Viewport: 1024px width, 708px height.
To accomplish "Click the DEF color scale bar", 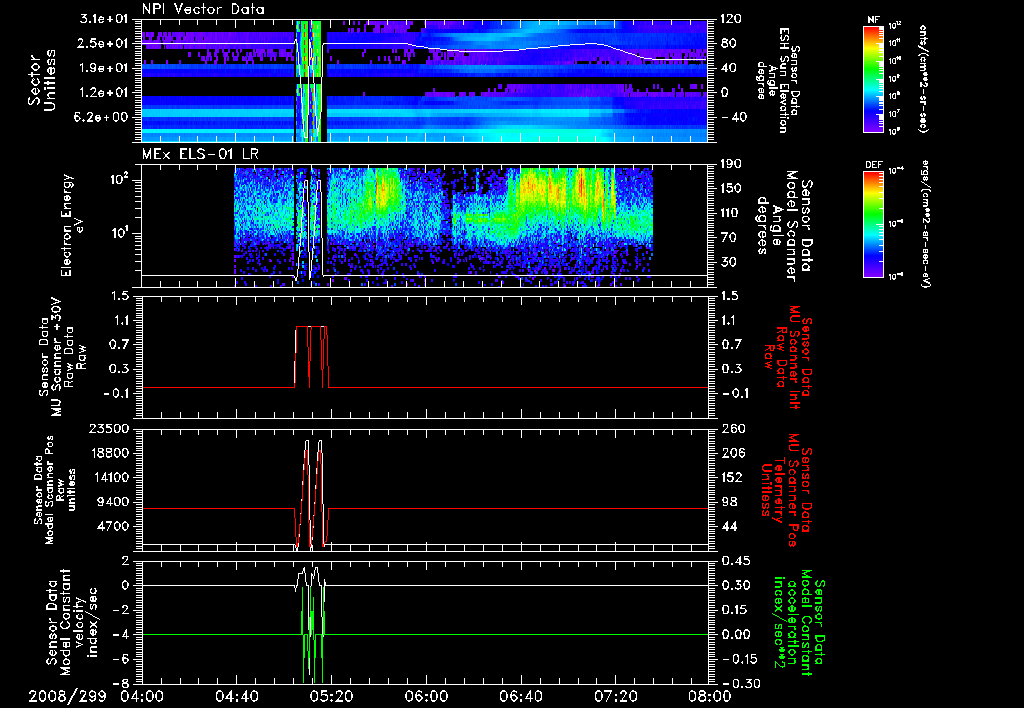I will (x=873, y=223).
